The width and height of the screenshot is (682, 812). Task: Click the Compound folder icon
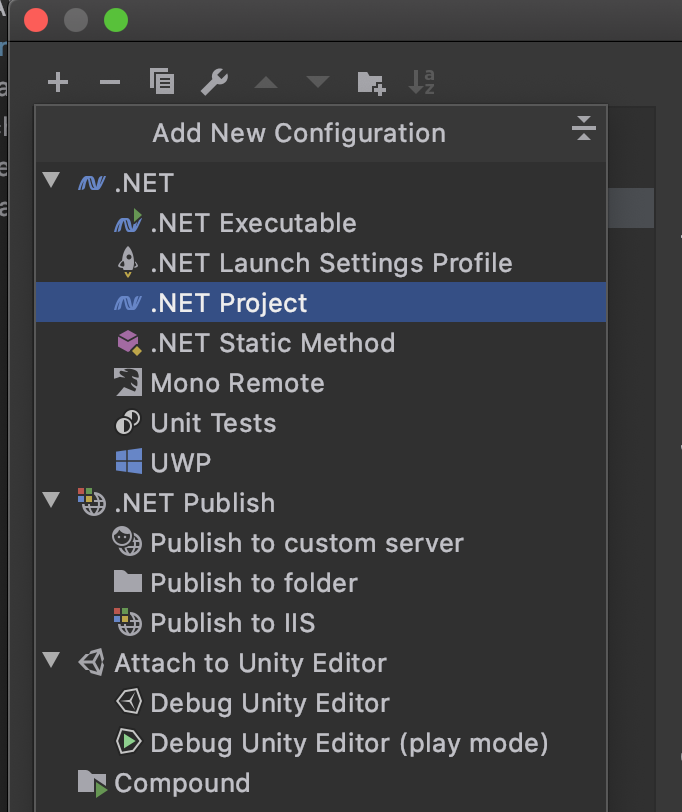tap(92, 783)
